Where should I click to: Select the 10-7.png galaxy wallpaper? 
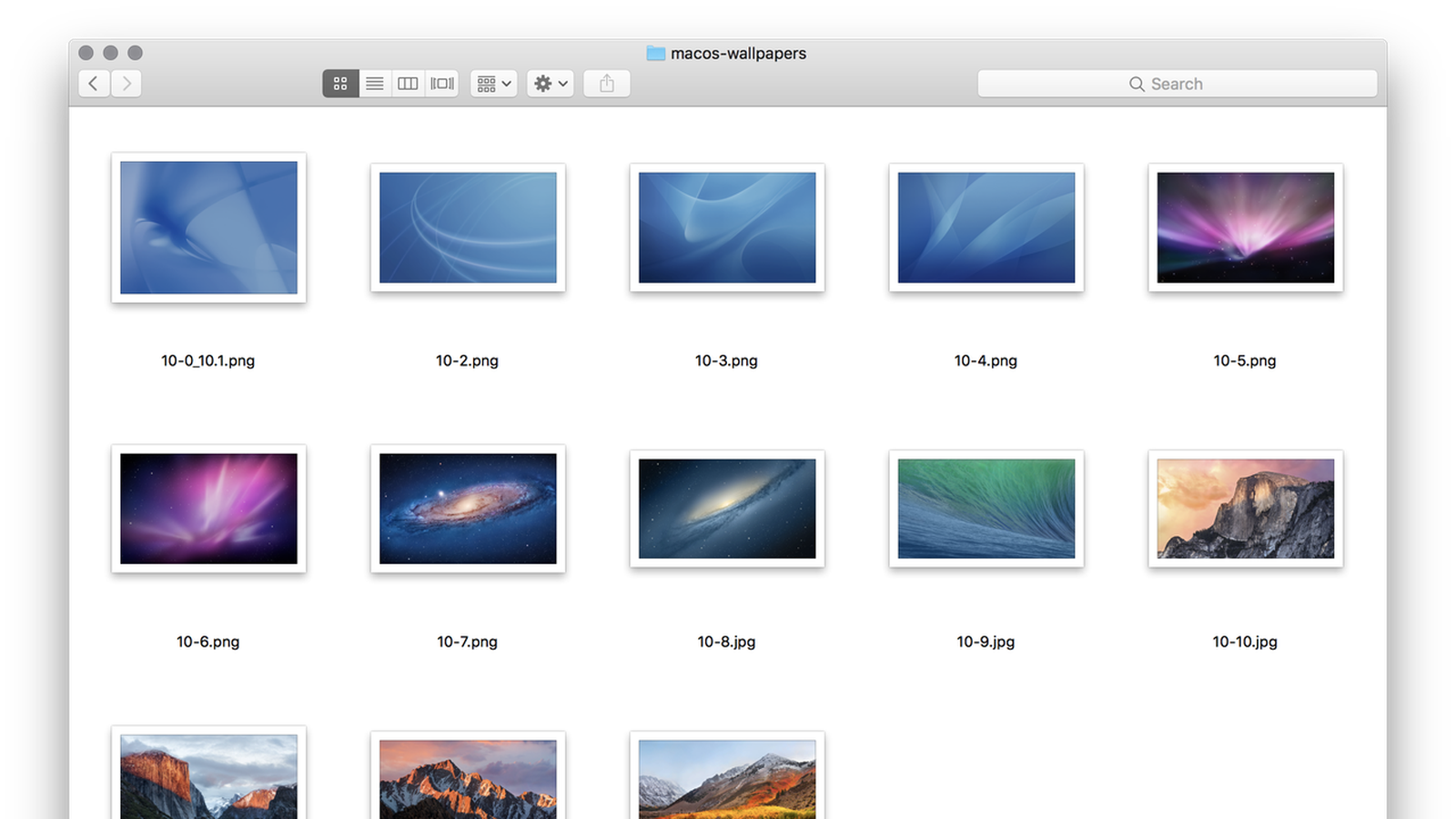[x=468, y=509]
